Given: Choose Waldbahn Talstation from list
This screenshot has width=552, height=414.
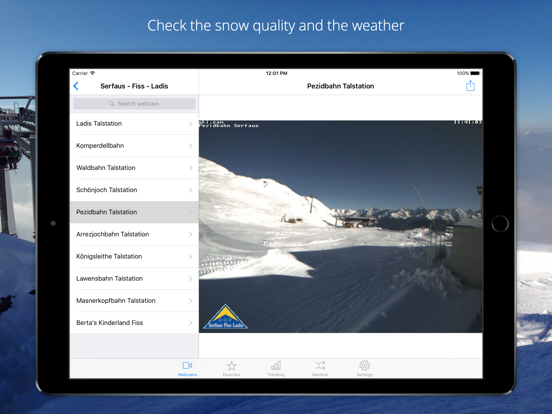Looking at the screenshot, I should pyautogui.click(x=134, y=168).
